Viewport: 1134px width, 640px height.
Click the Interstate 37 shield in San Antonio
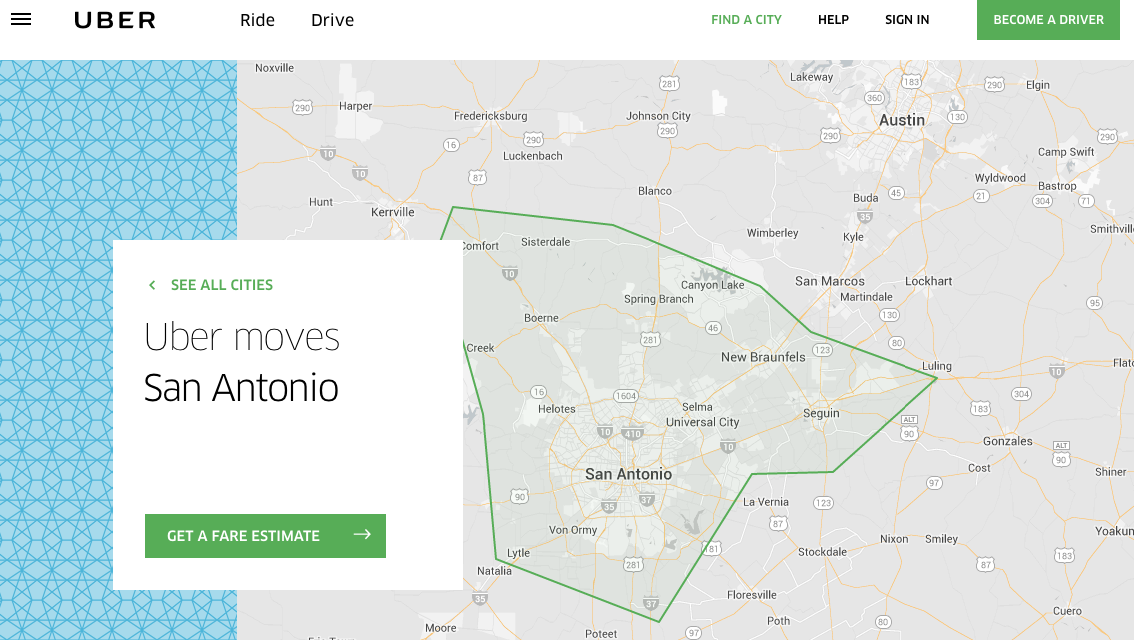pyautogui.click(x=647, y=500)
